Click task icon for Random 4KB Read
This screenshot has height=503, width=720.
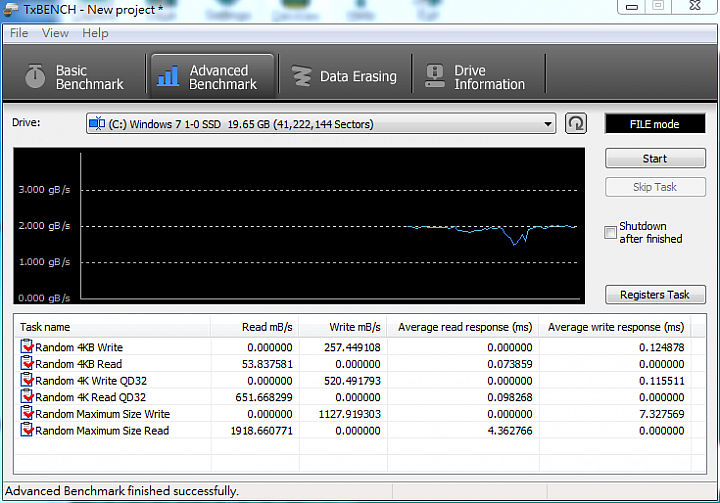(x=27, y=363)
